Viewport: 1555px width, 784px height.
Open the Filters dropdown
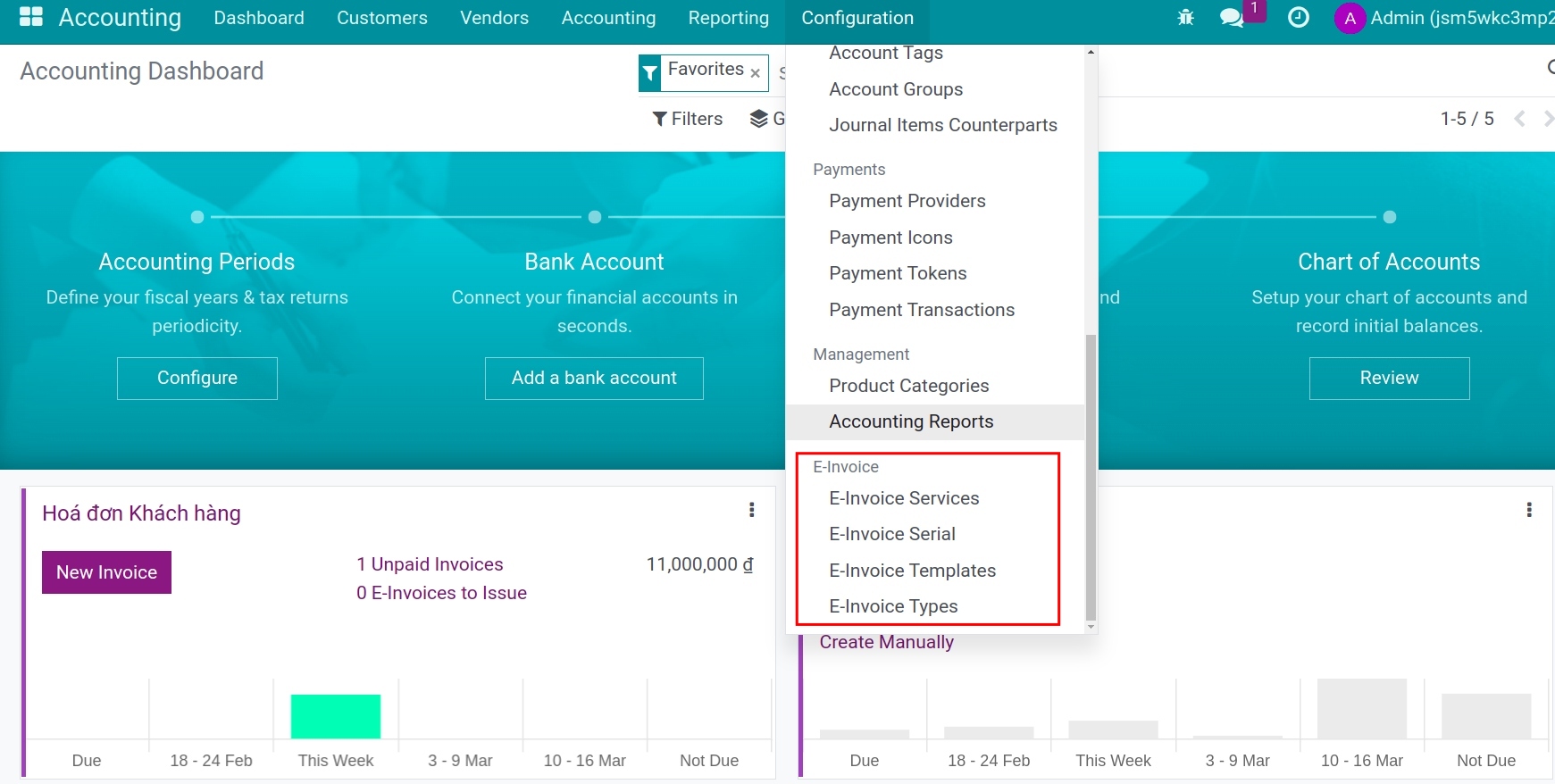687,119
